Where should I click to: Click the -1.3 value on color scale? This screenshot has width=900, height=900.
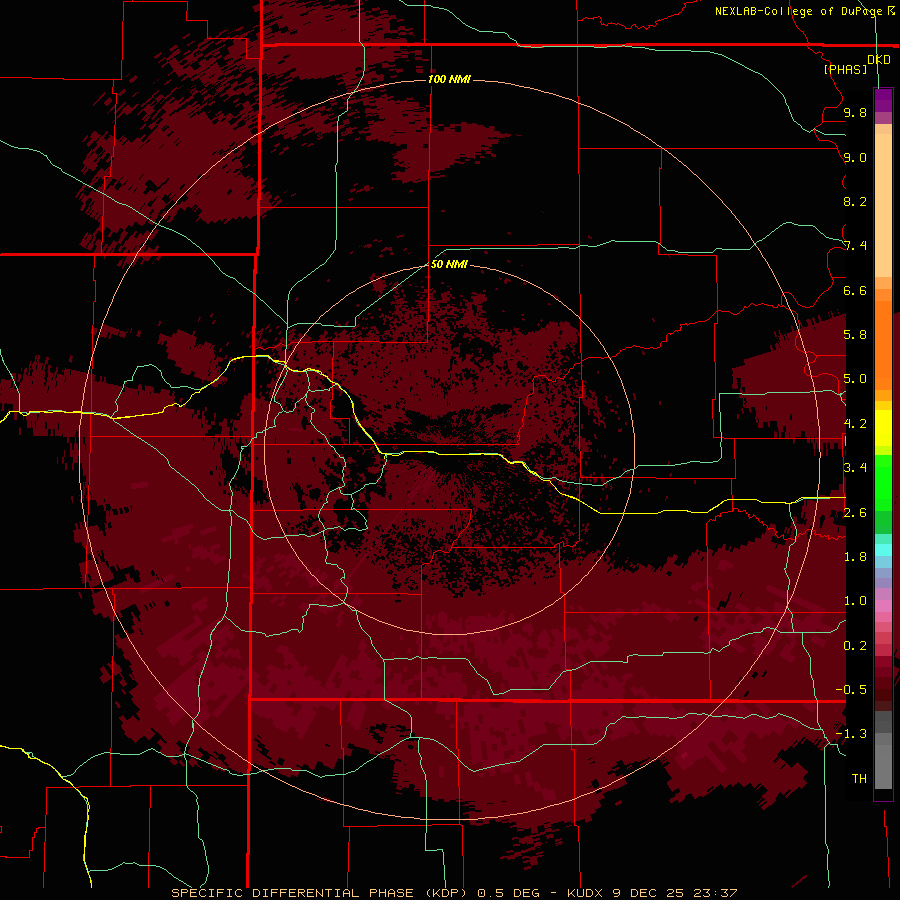pos(851,734)
